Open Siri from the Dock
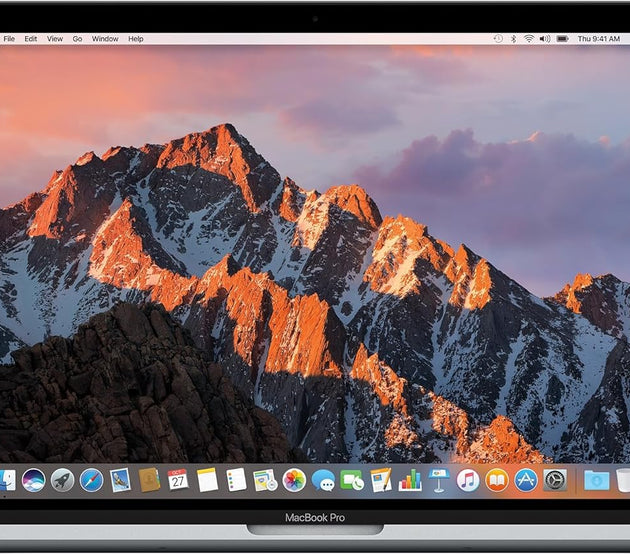 pos(33,480)
